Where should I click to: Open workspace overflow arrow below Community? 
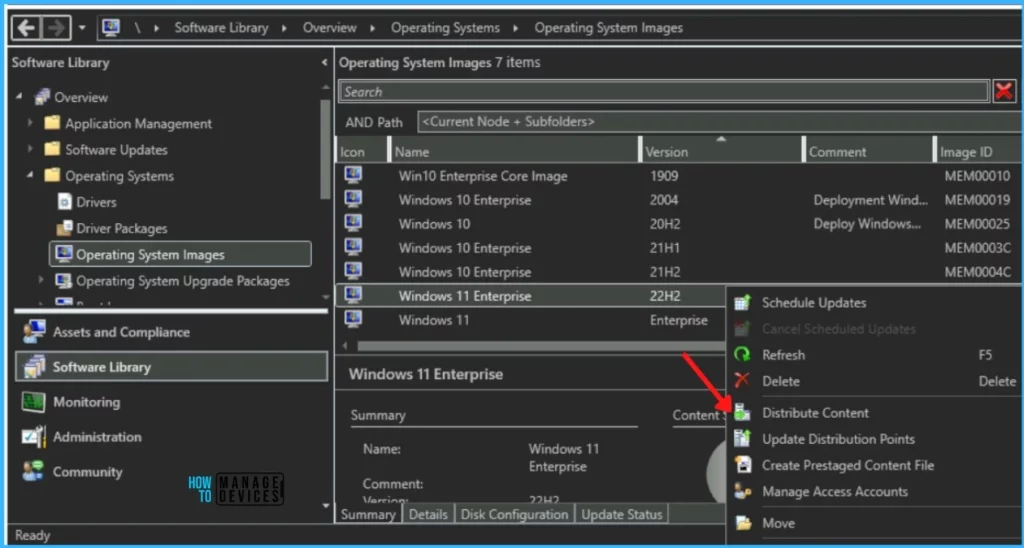click(x=326, y=506)
